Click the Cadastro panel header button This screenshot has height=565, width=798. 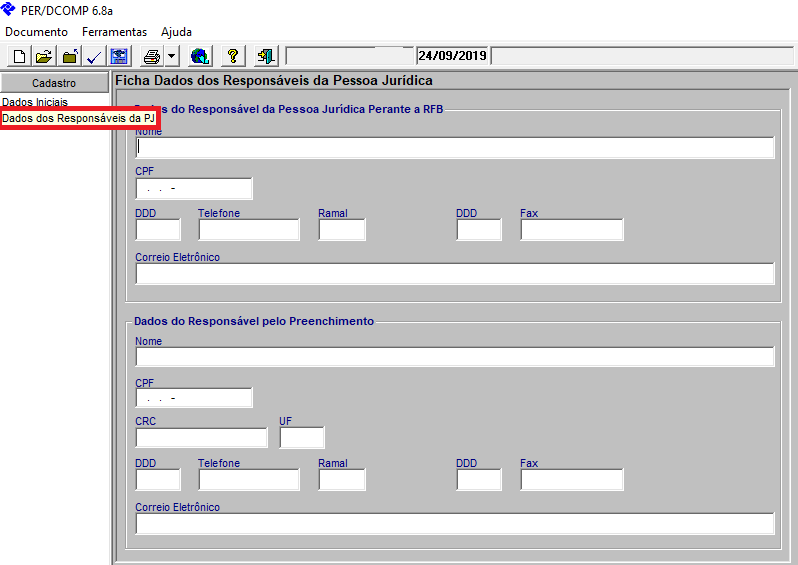54,83
